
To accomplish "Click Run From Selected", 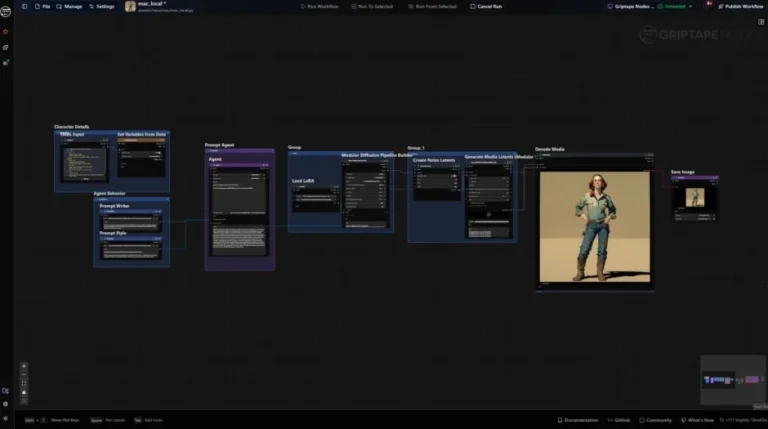I will pyautogui.click(x=432, y=6).
